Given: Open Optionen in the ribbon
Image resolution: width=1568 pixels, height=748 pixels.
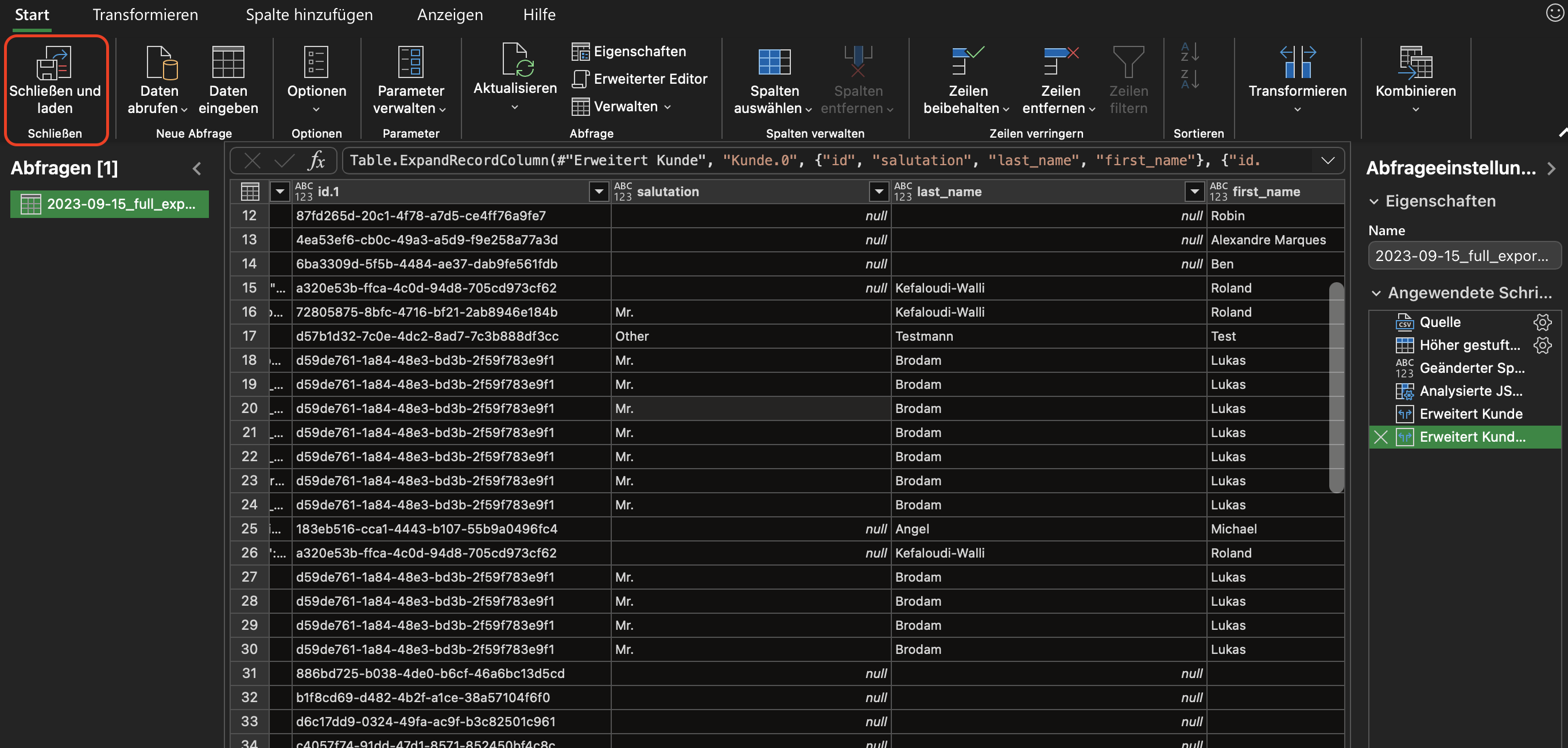Looking at the screenshot, I should (316, 80).
